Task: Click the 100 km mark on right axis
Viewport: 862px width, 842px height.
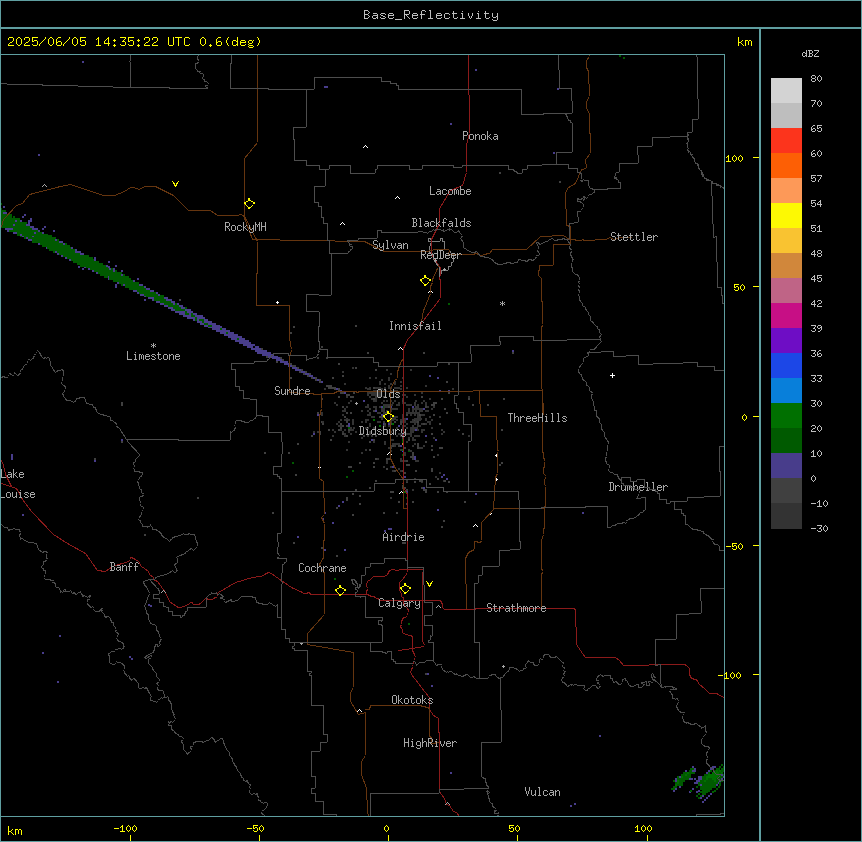Action: [x=734, y=158]
